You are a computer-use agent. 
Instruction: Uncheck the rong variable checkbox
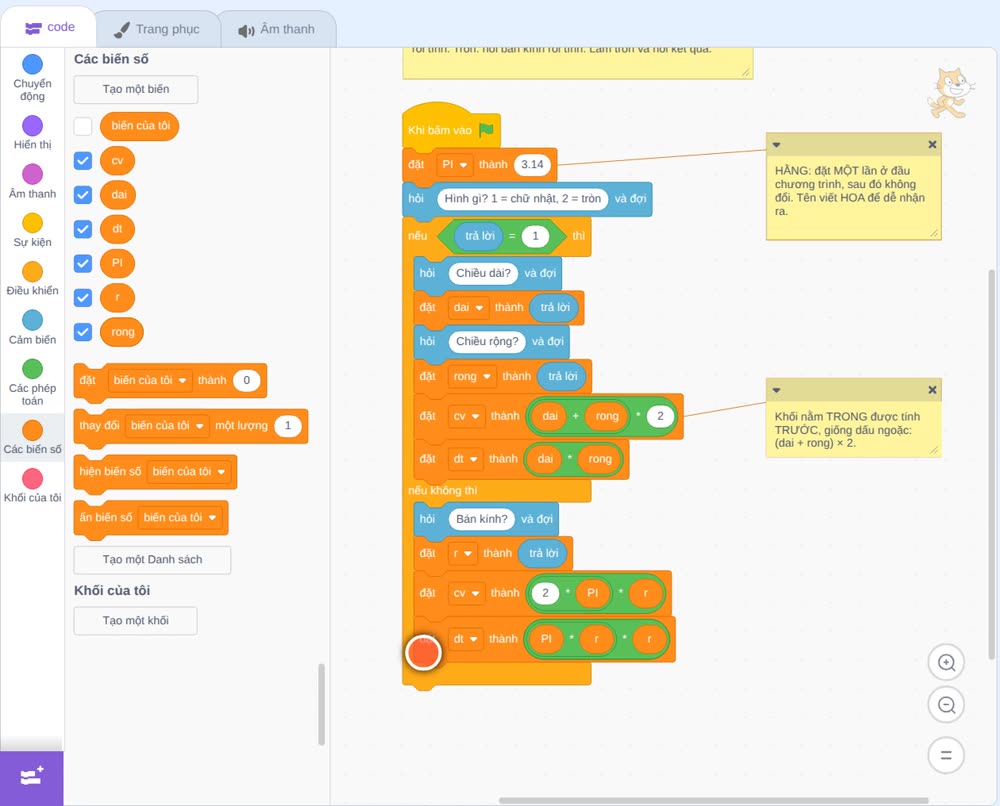coord(83,332)
